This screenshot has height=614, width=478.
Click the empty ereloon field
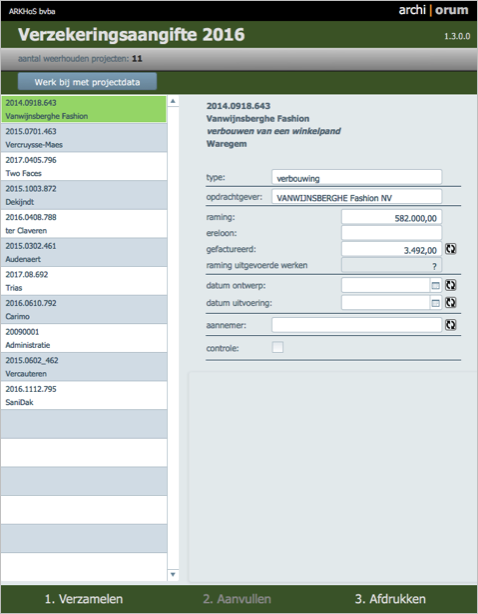391,233
